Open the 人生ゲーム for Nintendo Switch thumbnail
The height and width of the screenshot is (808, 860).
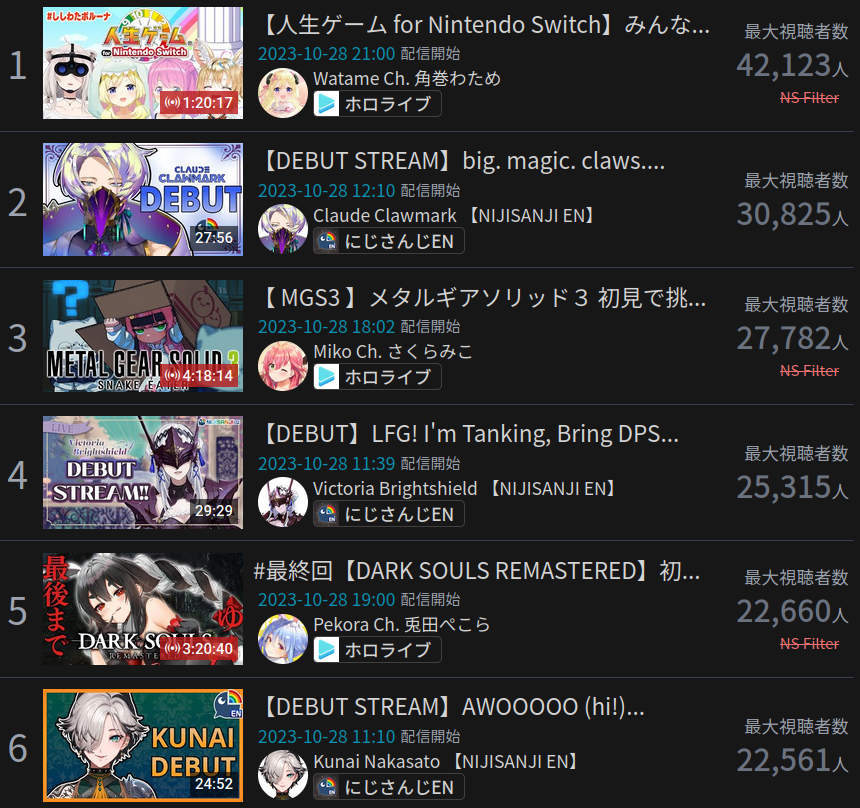pos(143,63)
